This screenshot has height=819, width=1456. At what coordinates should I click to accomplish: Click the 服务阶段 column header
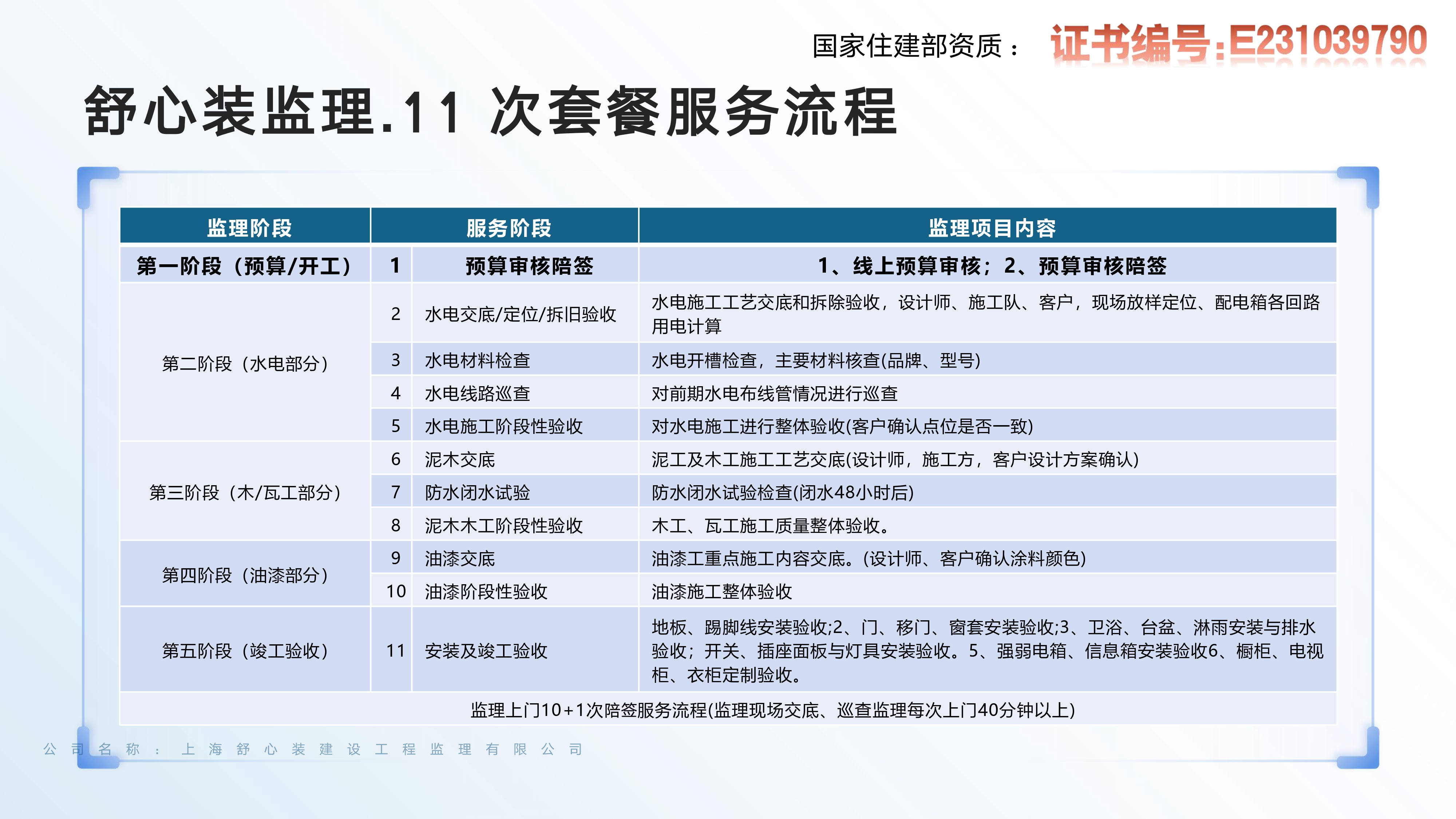508,228
